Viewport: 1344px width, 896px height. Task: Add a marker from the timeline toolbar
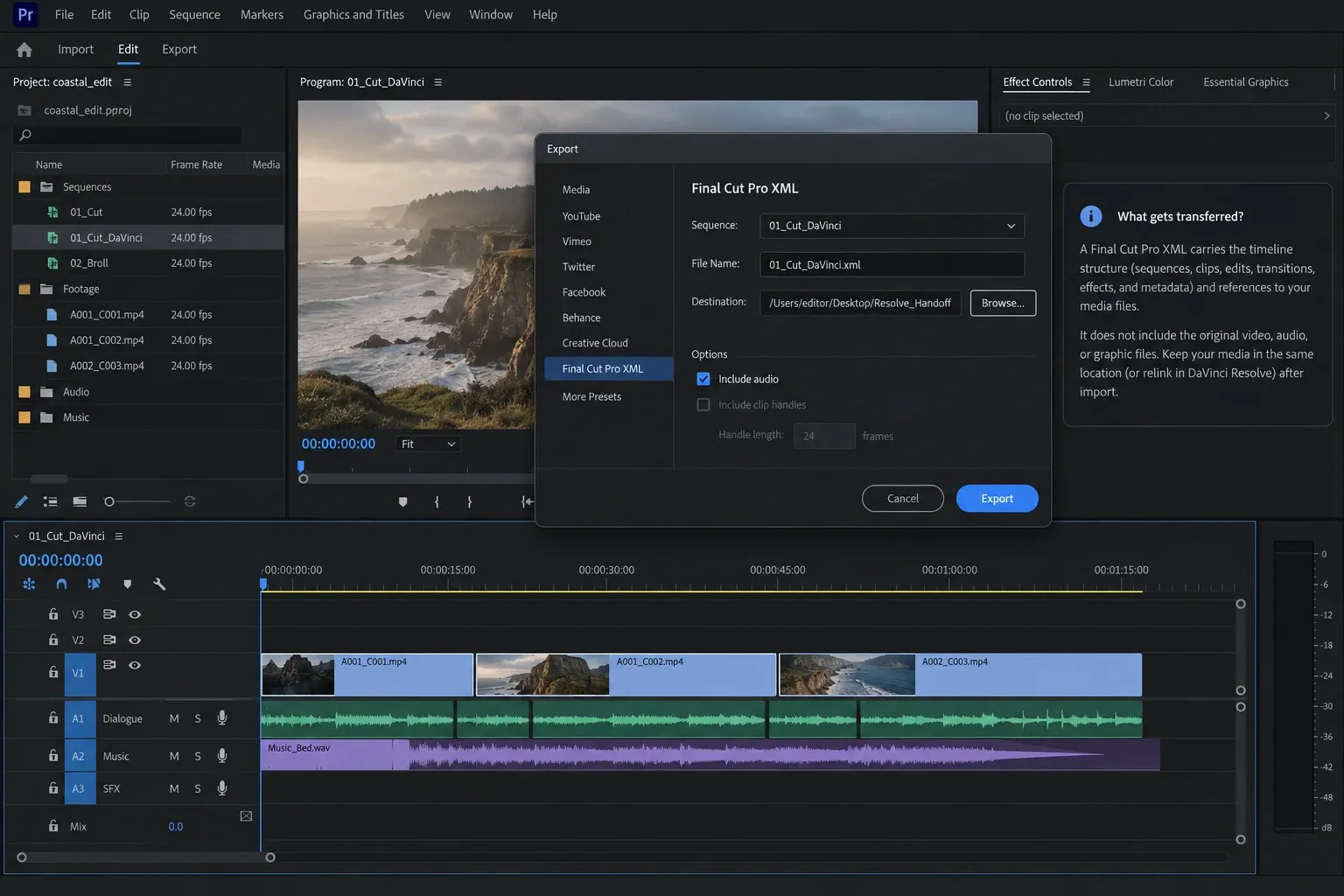click(x=128, y=584)
